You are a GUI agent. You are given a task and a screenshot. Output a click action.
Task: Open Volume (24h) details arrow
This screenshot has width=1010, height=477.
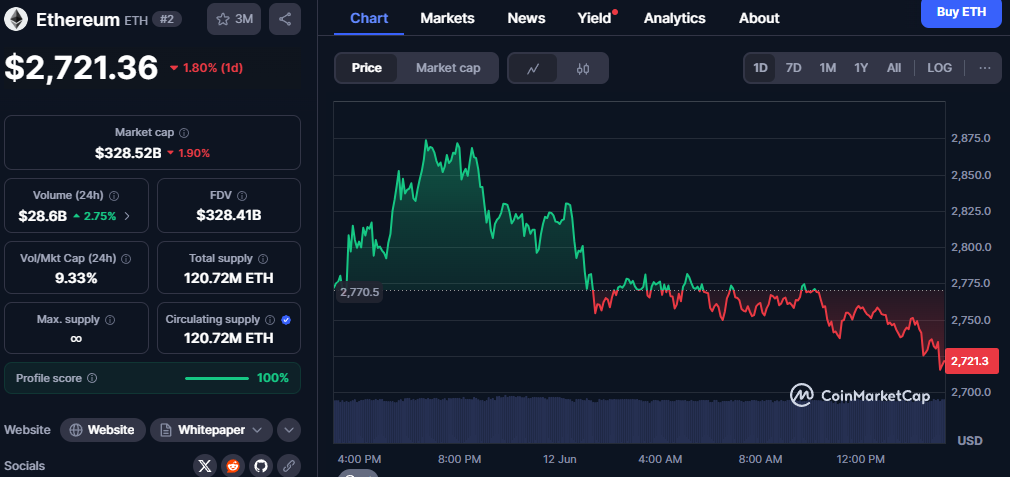[127, 216]
